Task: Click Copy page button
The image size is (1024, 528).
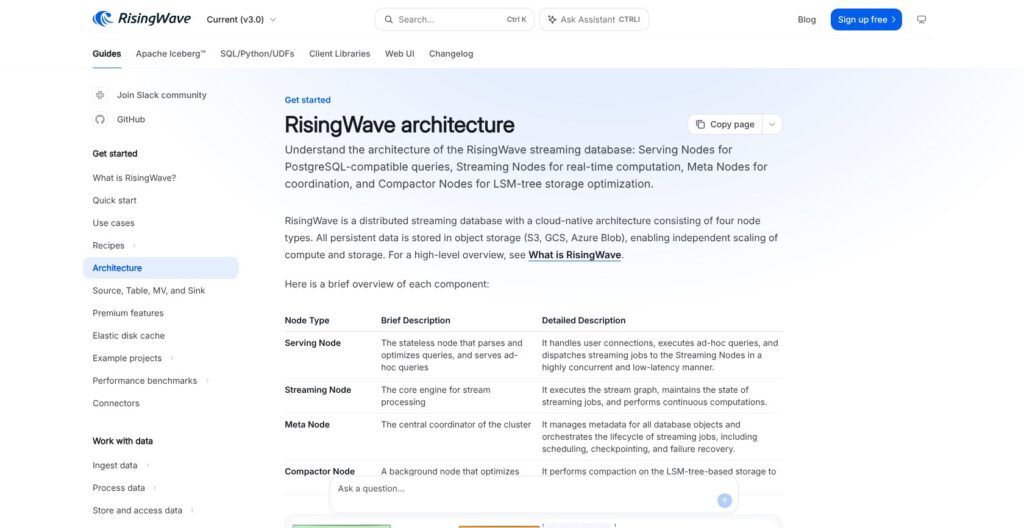Action: [x=724, y=124]
